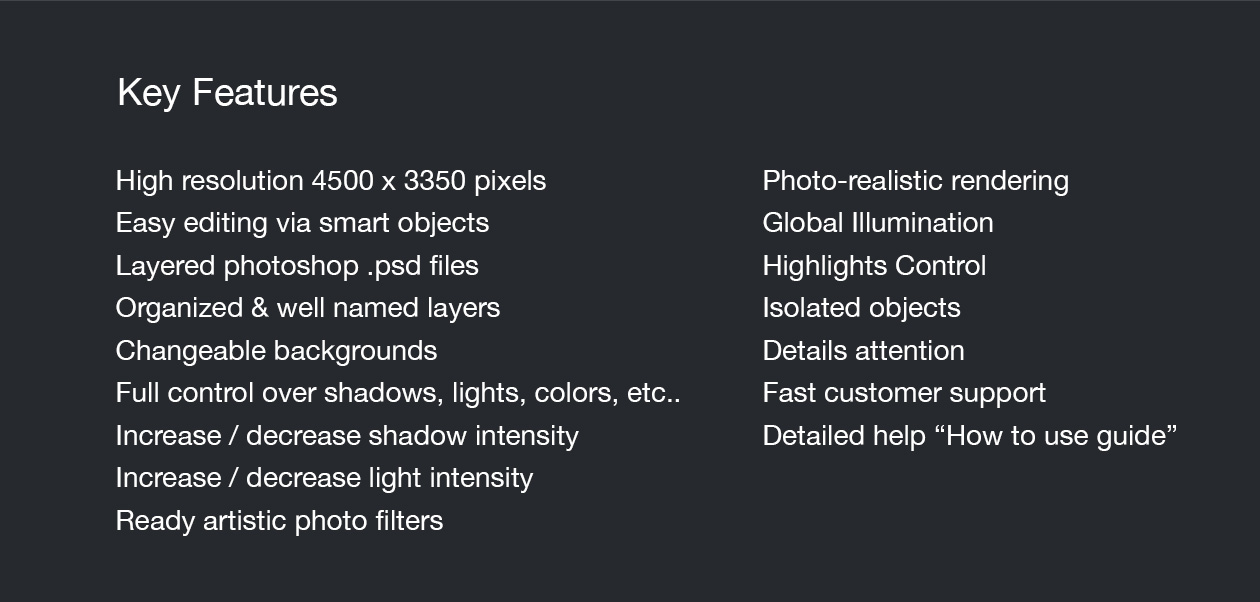Click Organized & well named layers text
Image resolution: width=1260 pixels, height=602 pixels.
tap(307, 308)
